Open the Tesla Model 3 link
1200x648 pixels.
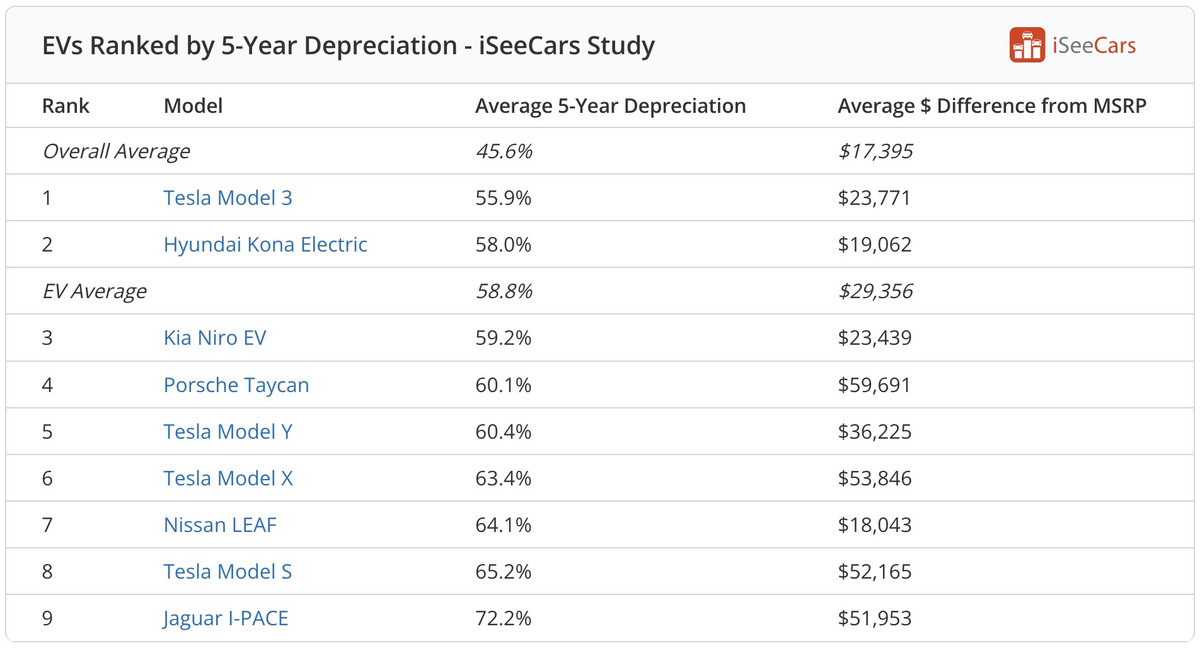228,198
